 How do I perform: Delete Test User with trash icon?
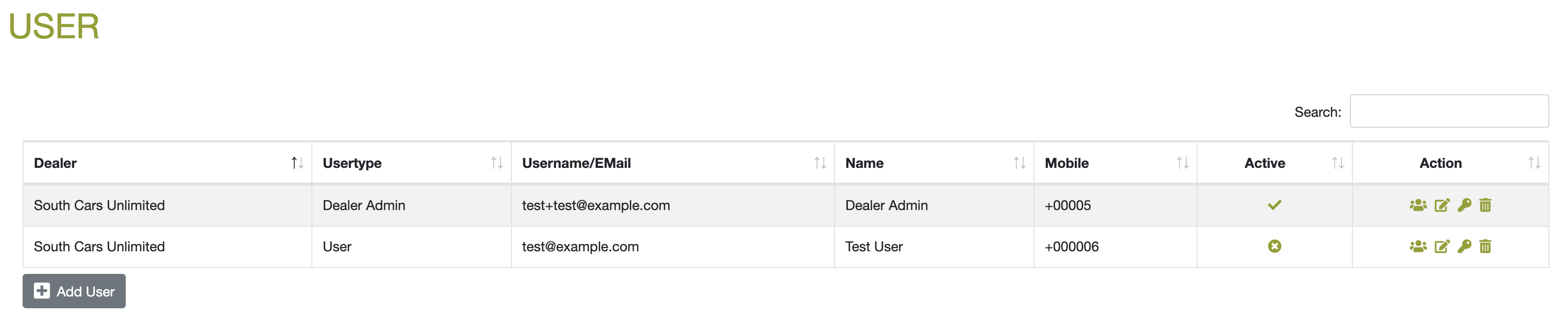(x=1485, y=246)
